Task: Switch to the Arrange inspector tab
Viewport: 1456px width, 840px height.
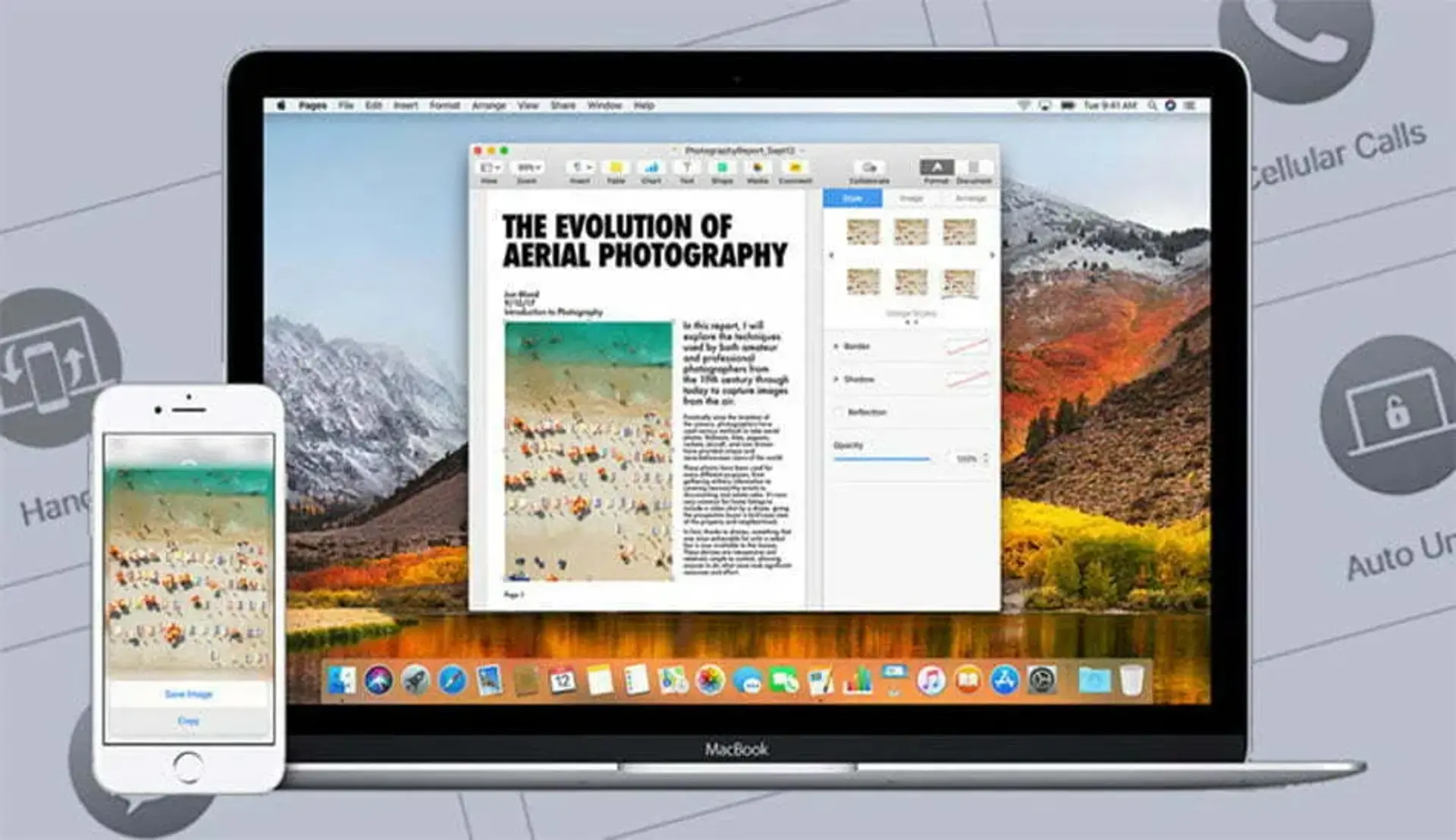Action: pyautogui.click(x=970, y=199)
